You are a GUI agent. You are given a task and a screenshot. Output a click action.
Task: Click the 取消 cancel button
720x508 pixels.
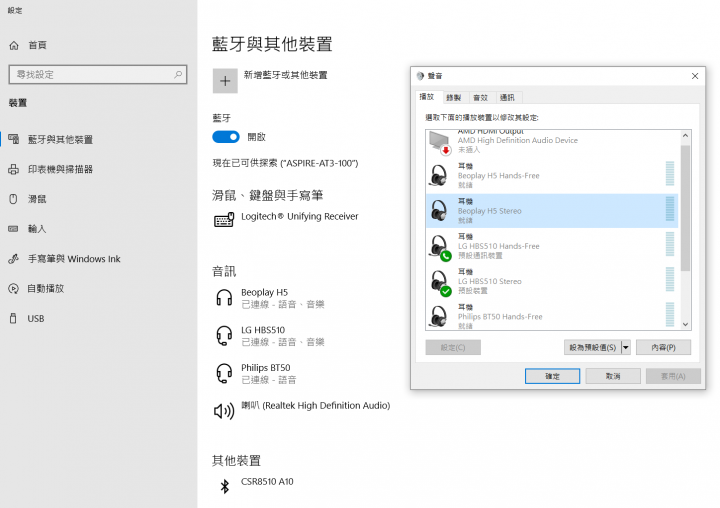pyautogui.click(x=613, y=376)
